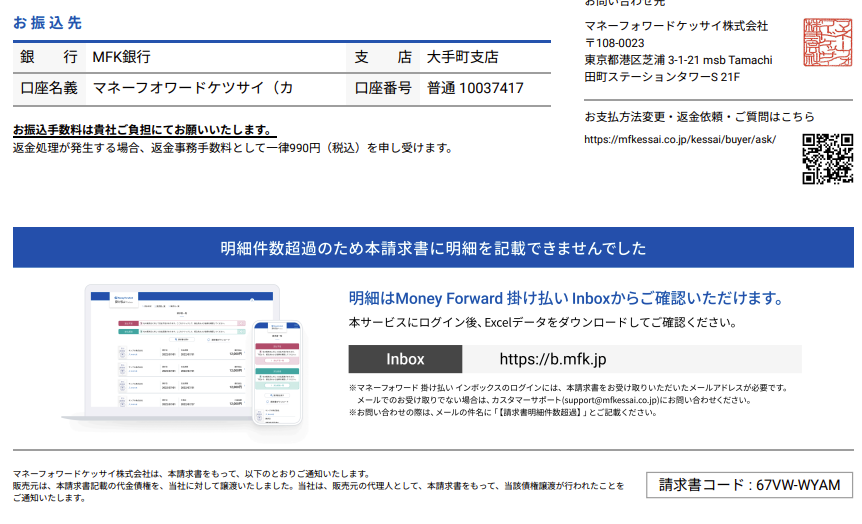862x524 pixels.
Task: Select company name マネーフォワードケッサイ株式会社
Action: pyautogui.click(x=676, y=26)
